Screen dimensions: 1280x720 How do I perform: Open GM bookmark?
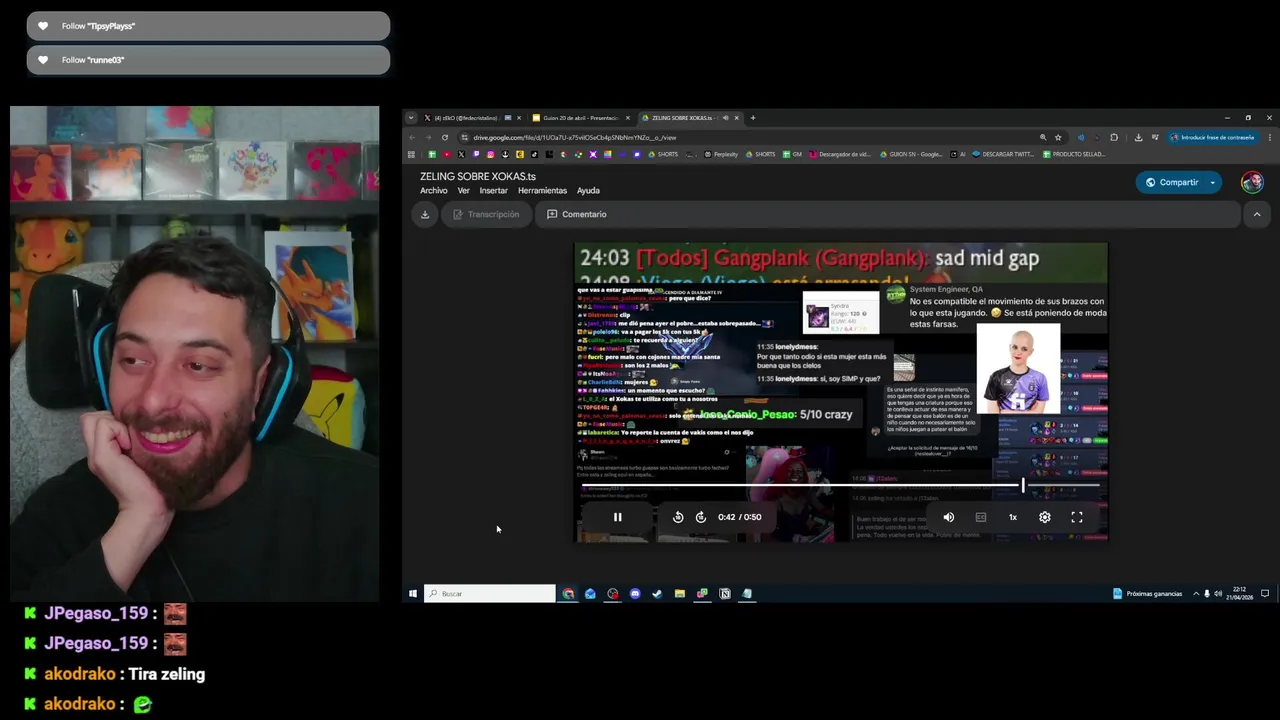click(793, 154)
